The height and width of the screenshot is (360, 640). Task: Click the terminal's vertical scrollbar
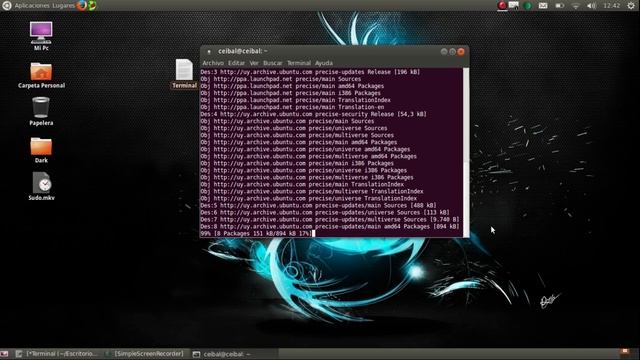click(x=466, y=152)
